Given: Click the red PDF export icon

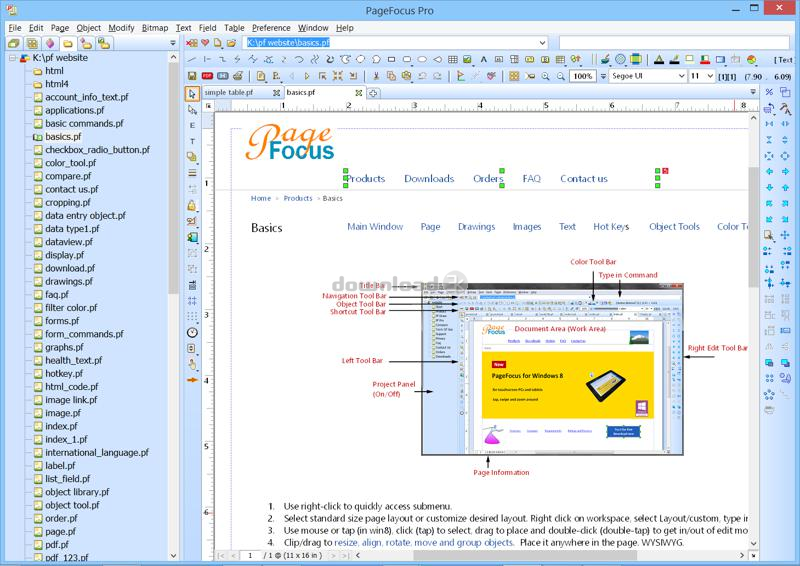Looking at the screenshot, I should pyautogui.click(x=207, y=76).
